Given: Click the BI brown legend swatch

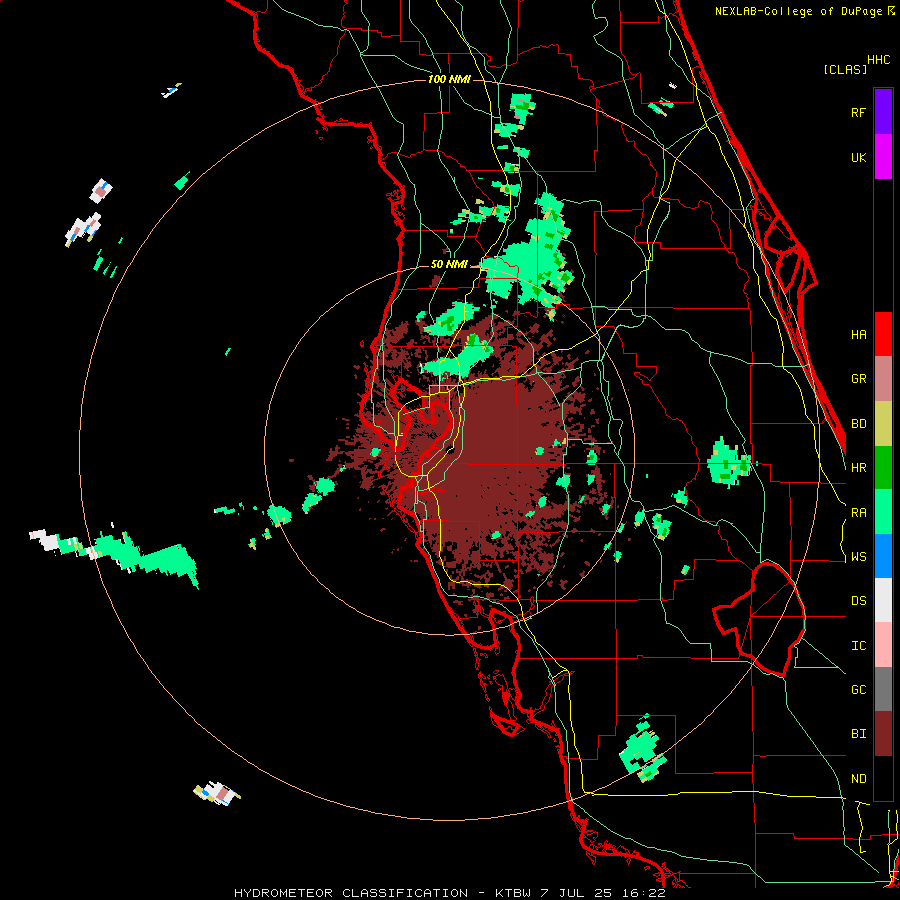Looking at the screenshot, I should point(883,734).
